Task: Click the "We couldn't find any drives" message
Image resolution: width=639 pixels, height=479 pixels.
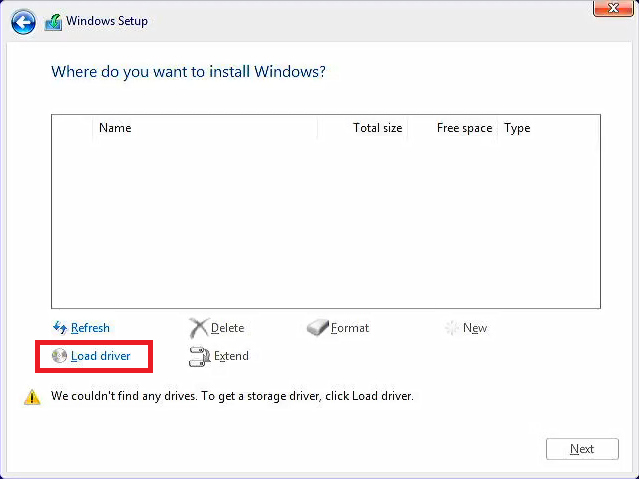Action: point(232,396)
